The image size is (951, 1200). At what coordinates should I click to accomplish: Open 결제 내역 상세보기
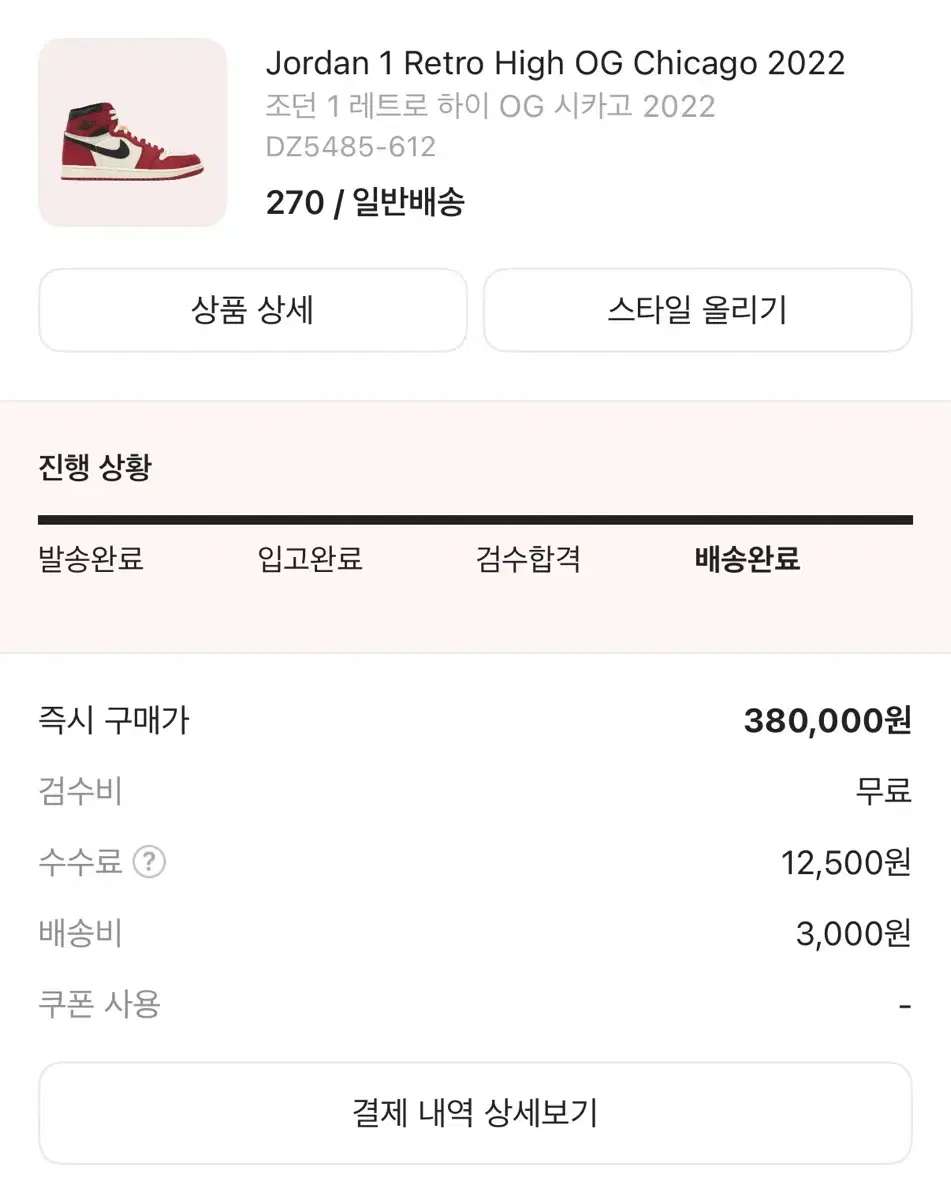click(x=475, y=1112)
